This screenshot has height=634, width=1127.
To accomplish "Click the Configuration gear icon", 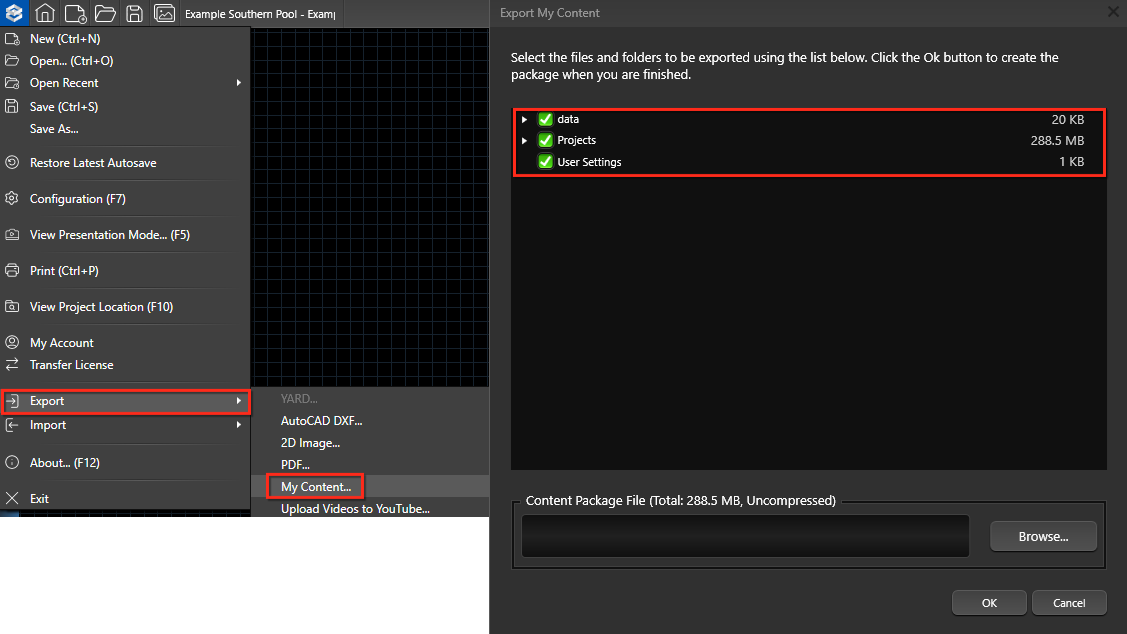I will pyautogui.click(x=12, y=198).
